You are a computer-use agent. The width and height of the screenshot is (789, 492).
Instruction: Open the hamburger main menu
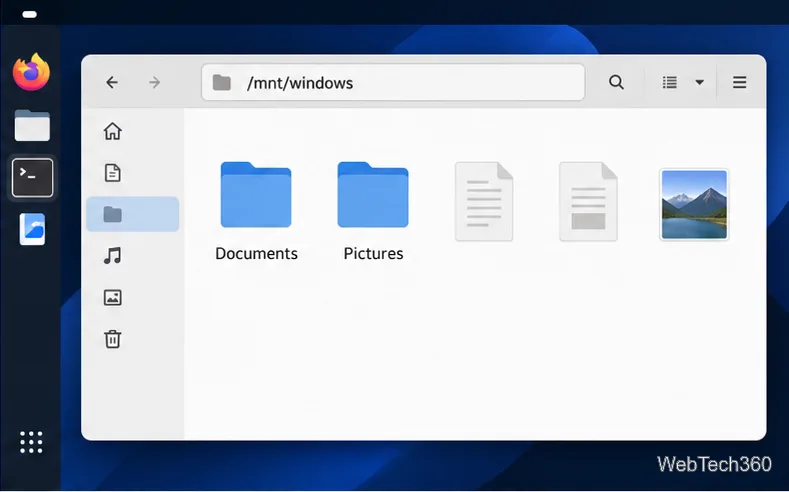pyautogui.click(x=739, y=82)
